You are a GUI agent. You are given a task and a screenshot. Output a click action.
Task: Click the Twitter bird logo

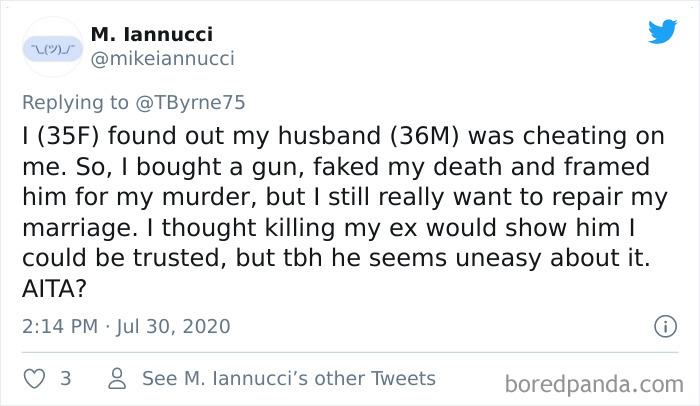coord(662,32)
